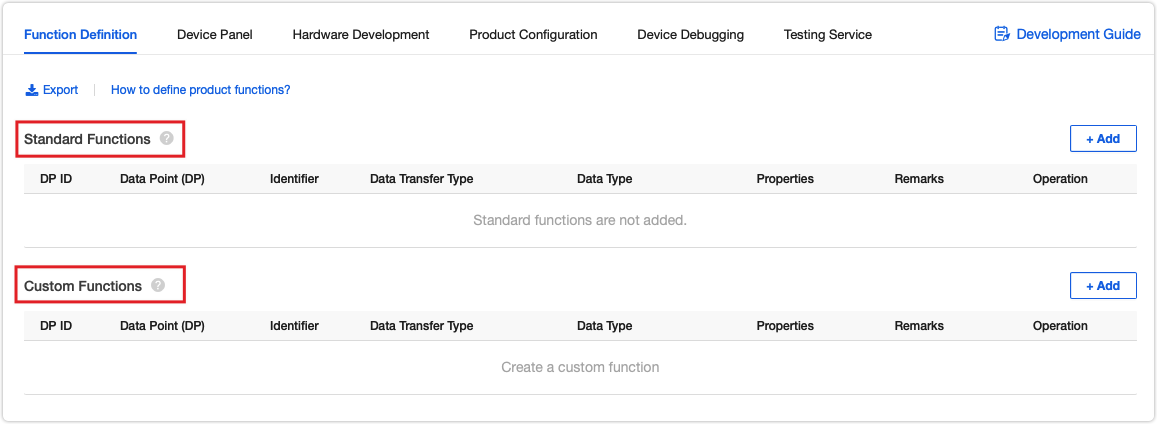The height and width of the screenshot is (424, 1157).
Task: Click Data Transfer Type header in Custom Functions
Action: point(421,325)
